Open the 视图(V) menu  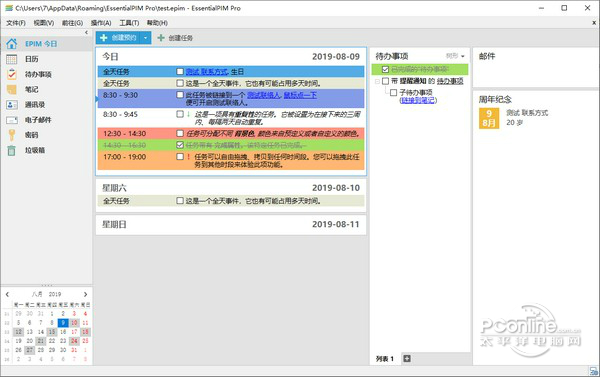[44, 23]
